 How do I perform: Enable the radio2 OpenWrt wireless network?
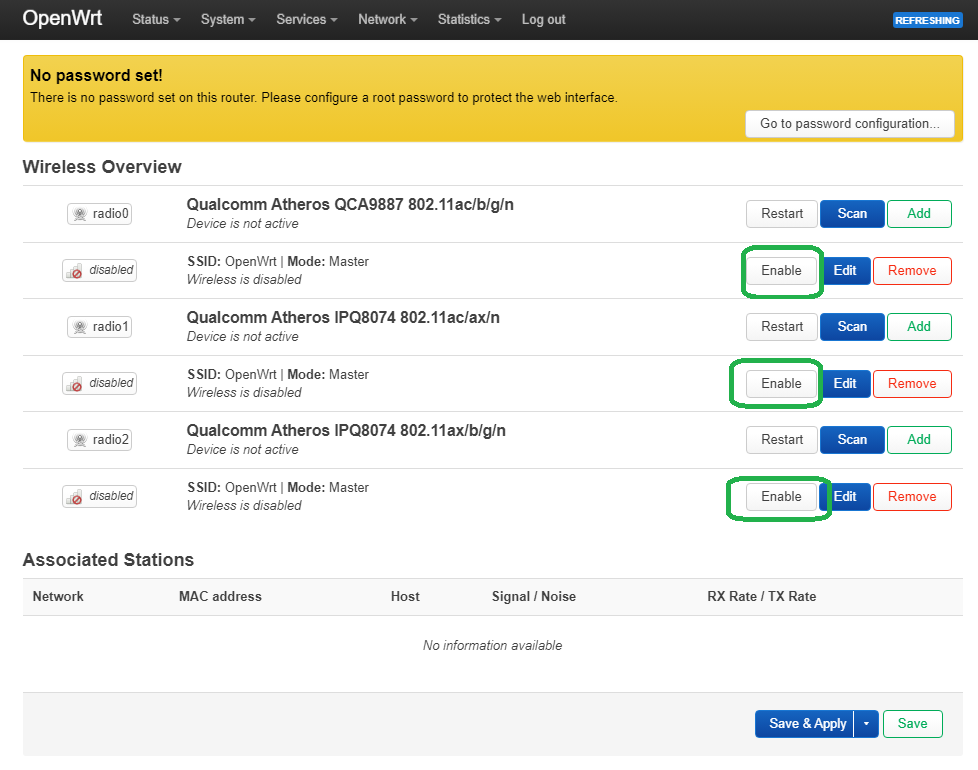[x=781, y=497]
